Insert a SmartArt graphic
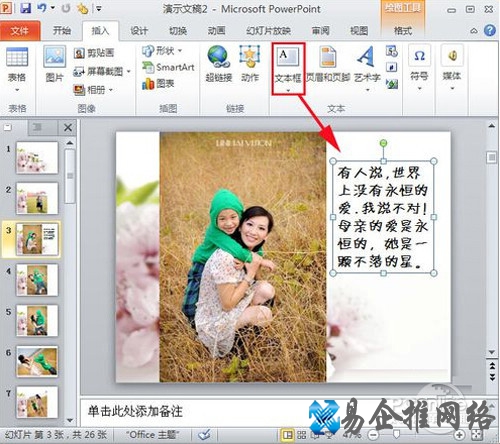Viewport: 500px width, 444px height. (x=168, y=67)
